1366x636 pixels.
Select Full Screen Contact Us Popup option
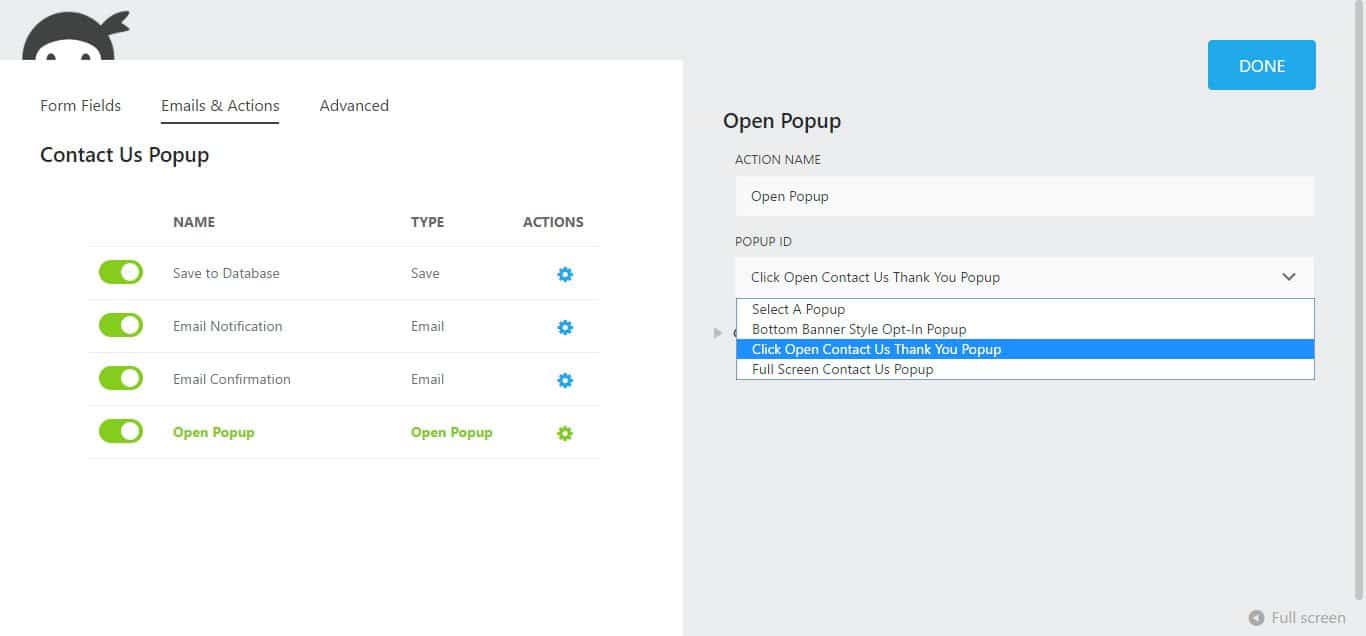point(844,369)
